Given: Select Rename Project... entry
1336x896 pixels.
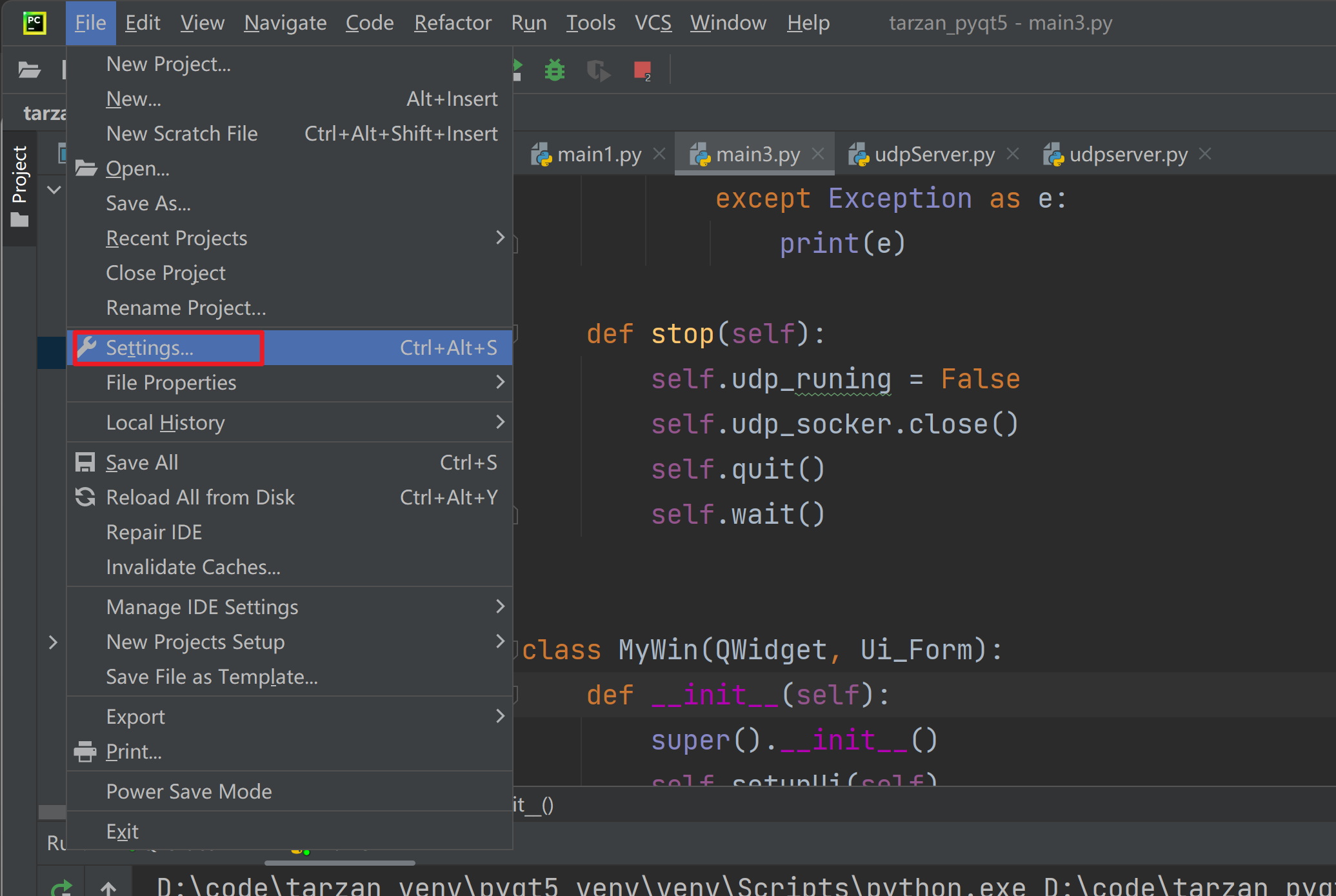Looking at the screenshot, I should tap(290, 308).
